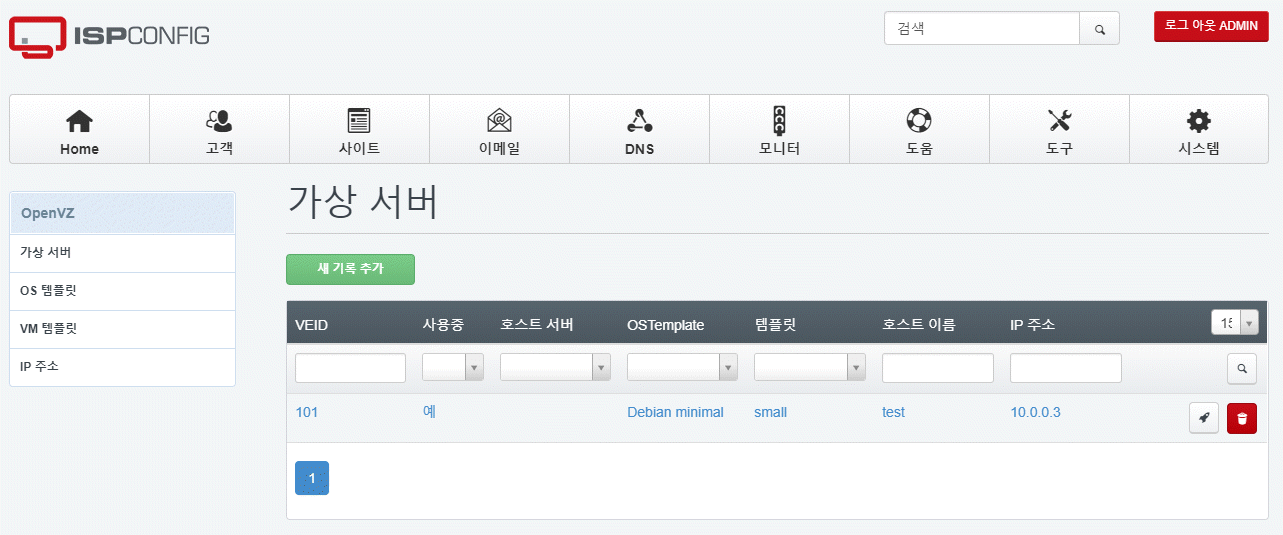
Task: Click the 새 기록 추가 button
Action: 350,269
